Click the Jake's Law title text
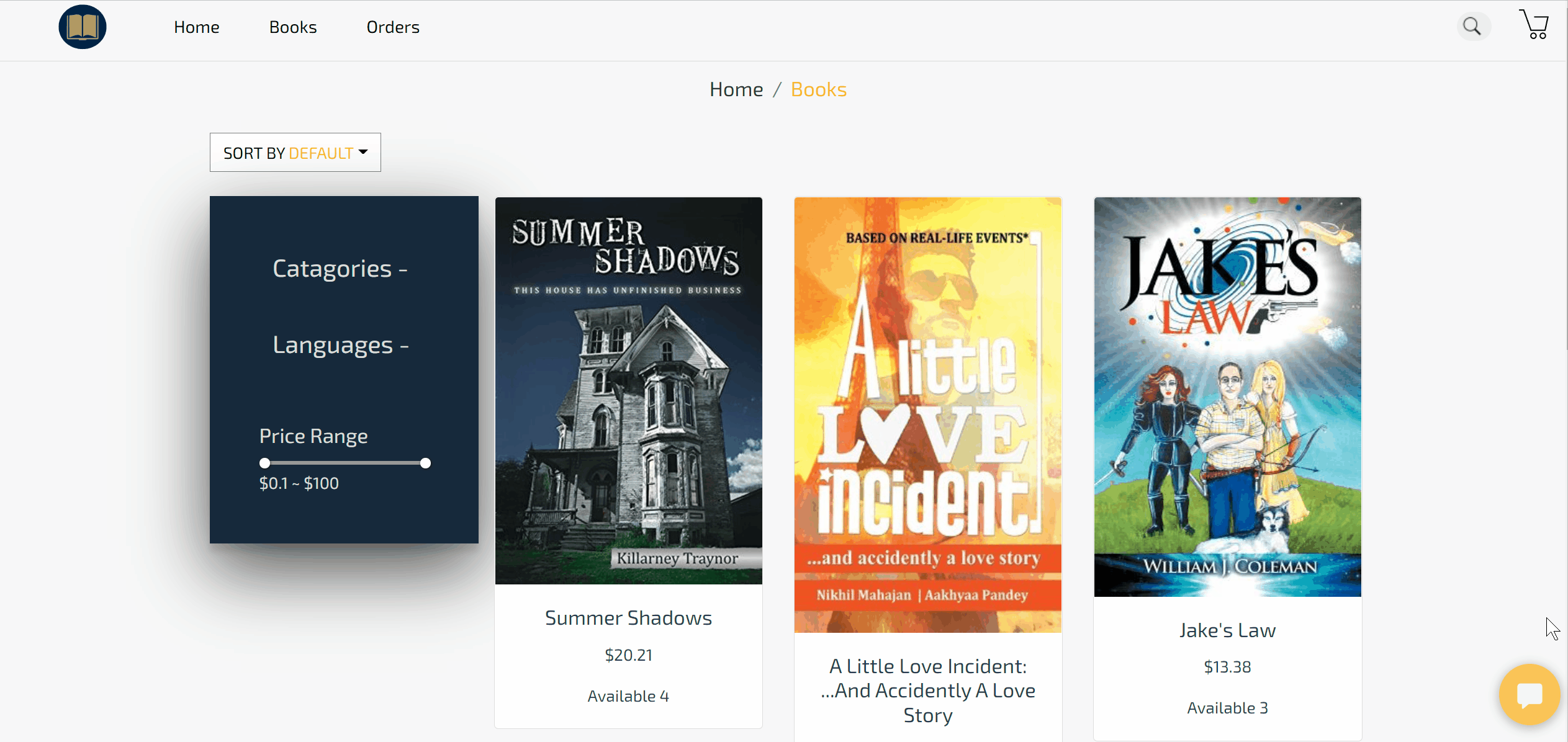This screenshot has height=742, width=1568. [1227, 630]
